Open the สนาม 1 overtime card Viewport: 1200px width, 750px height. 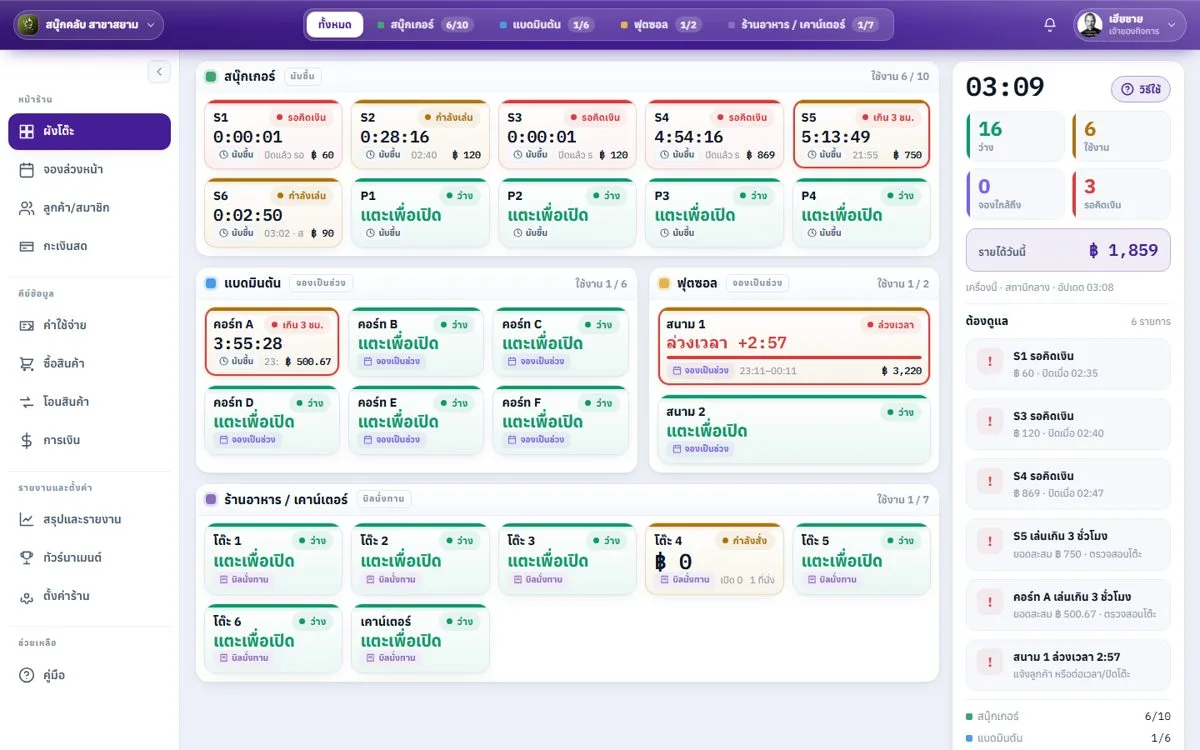794,346
